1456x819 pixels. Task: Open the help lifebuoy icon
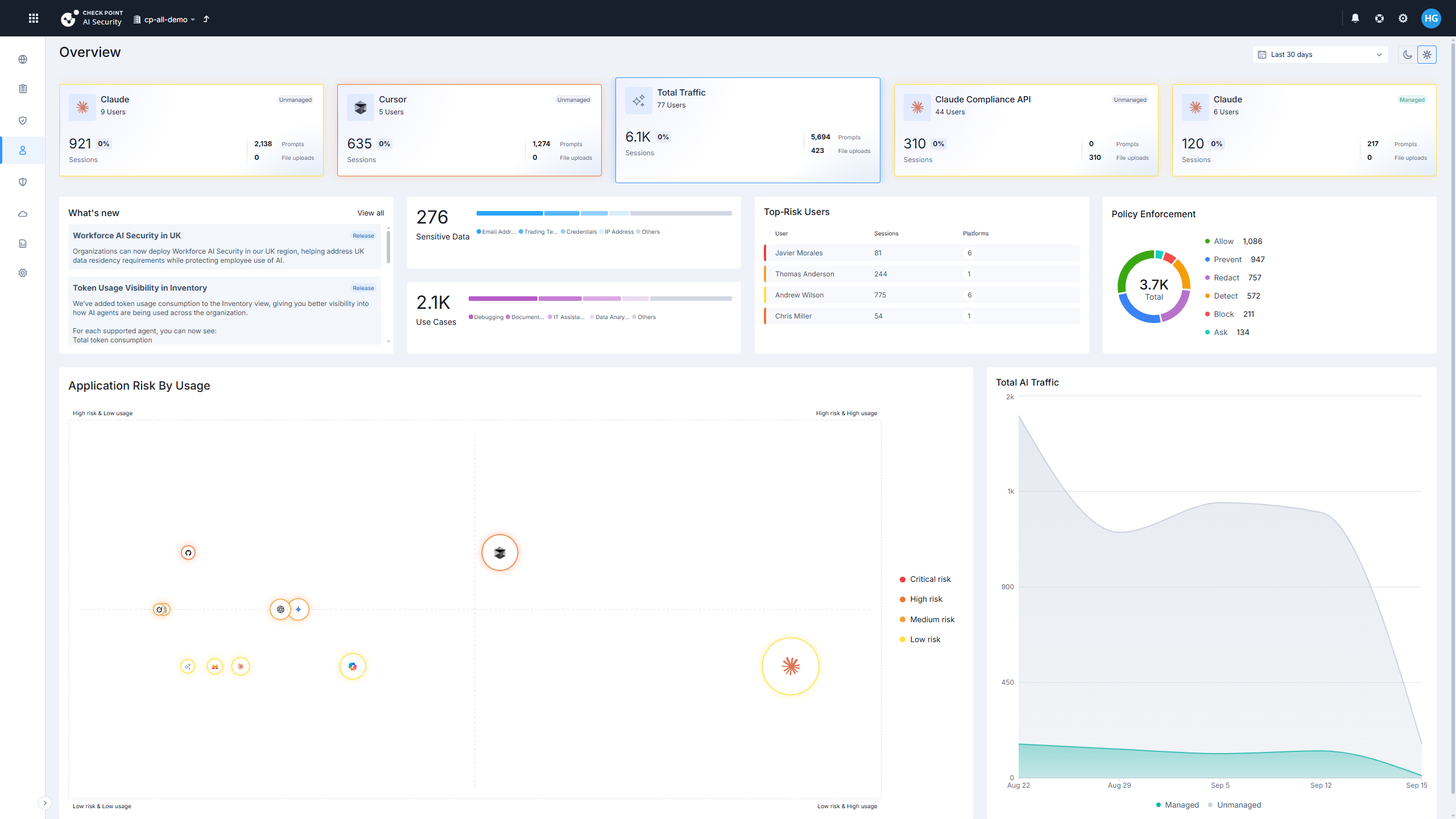tap(1379, 18)
